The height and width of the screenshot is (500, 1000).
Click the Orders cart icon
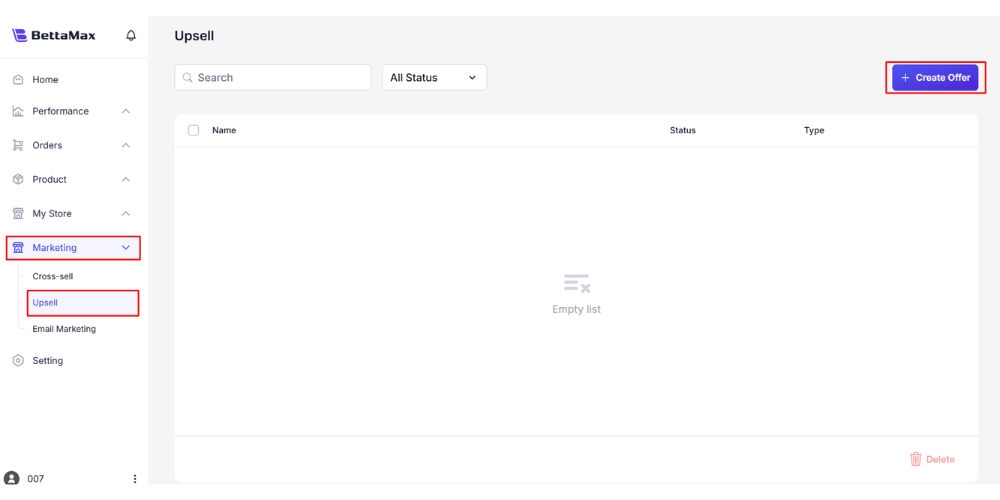pos(18,145)
